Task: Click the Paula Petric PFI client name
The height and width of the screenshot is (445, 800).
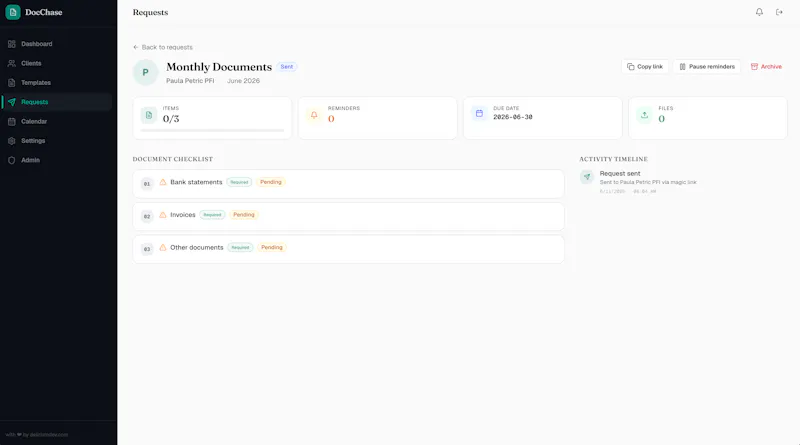Action: pos(190,81)
